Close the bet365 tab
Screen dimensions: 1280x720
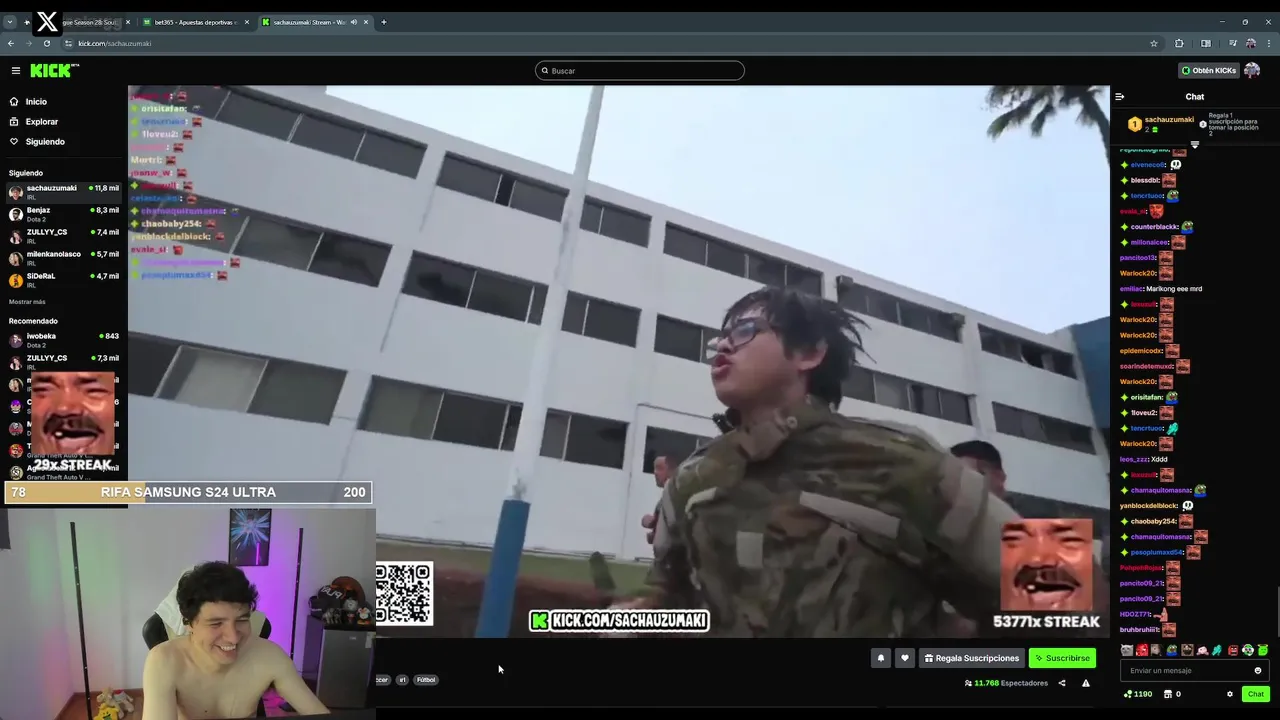(x=247, y=22)
